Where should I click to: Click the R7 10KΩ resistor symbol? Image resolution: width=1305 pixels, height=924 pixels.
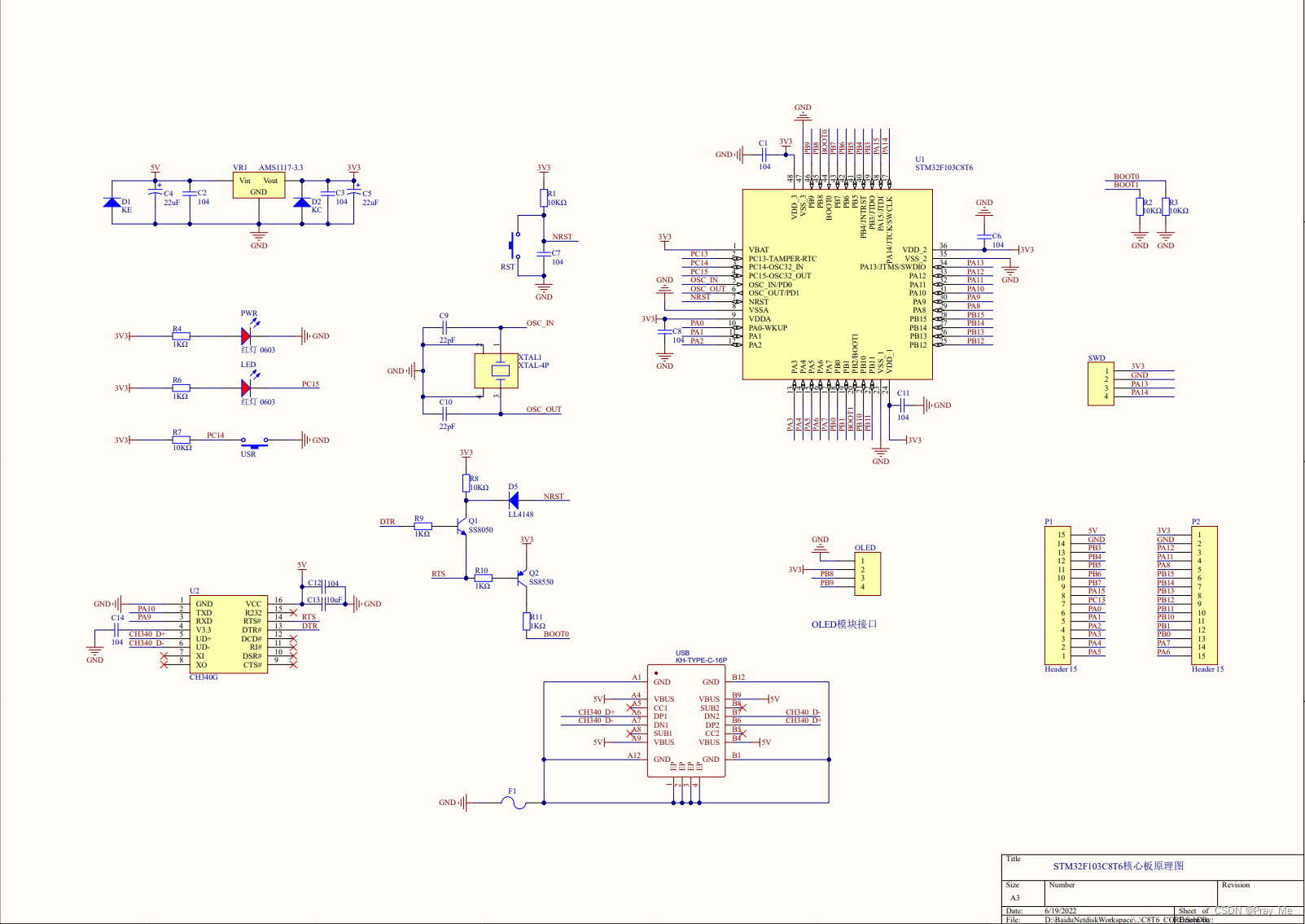point(181,440)
